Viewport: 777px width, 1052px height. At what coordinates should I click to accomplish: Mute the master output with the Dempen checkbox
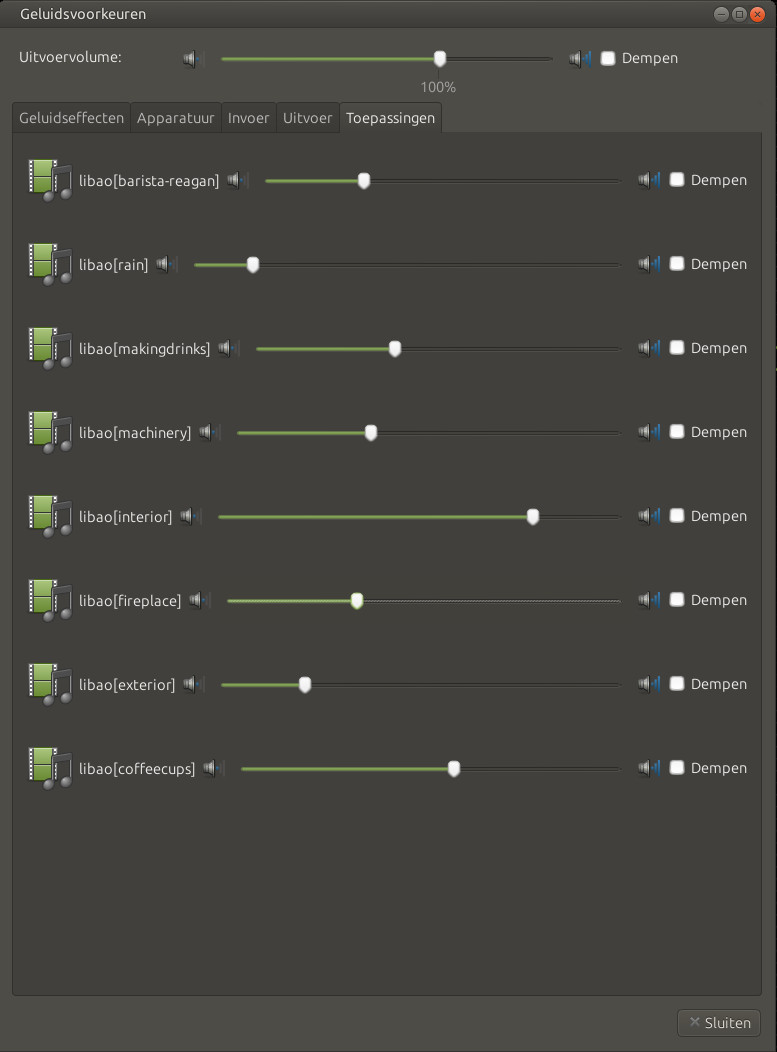point(608,58)
